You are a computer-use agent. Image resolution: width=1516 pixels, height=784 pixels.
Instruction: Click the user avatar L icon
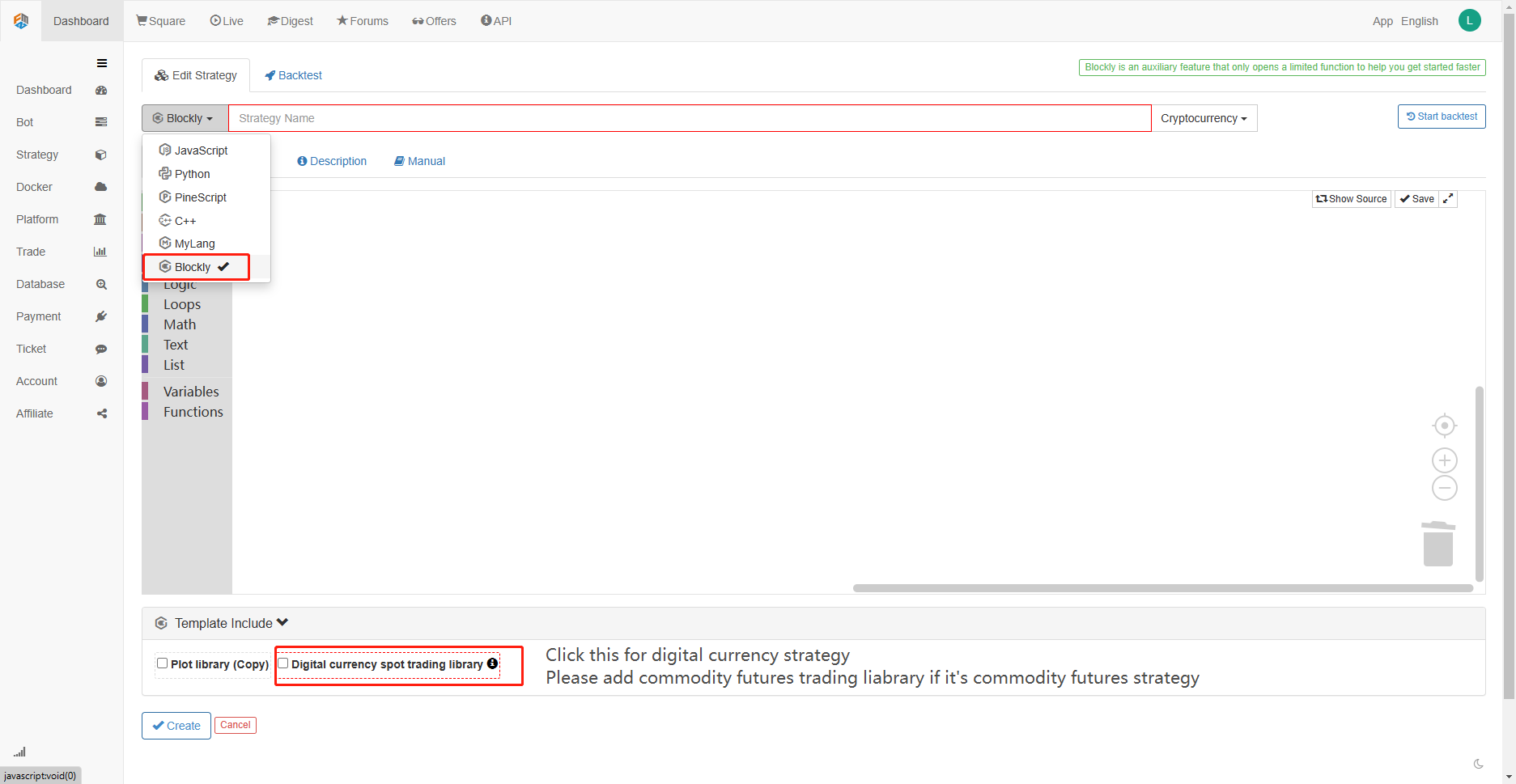point(1469,21)
